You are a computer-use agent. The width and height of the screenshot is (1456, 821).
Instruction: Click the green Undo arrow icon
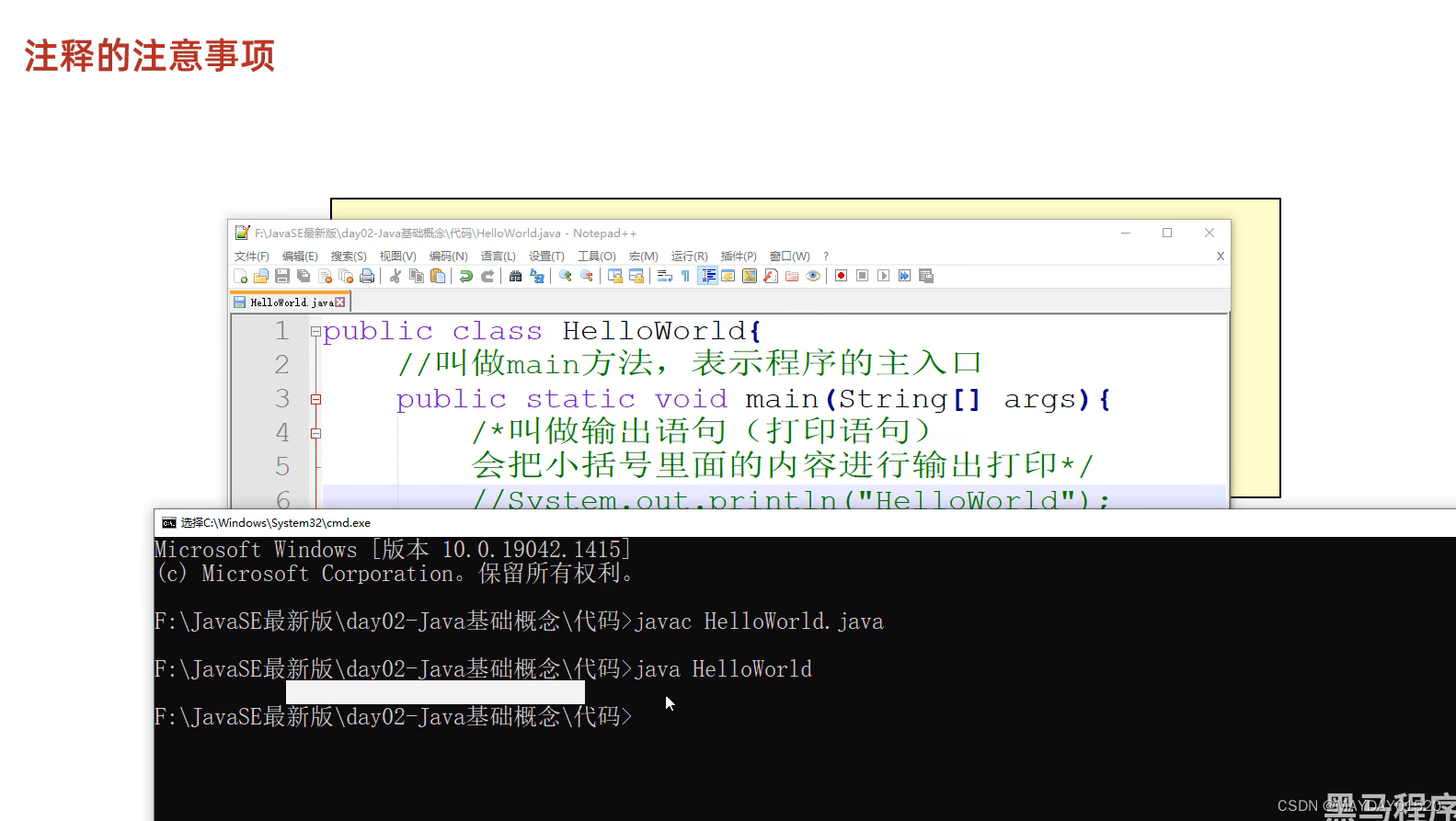tap(466, 276)
